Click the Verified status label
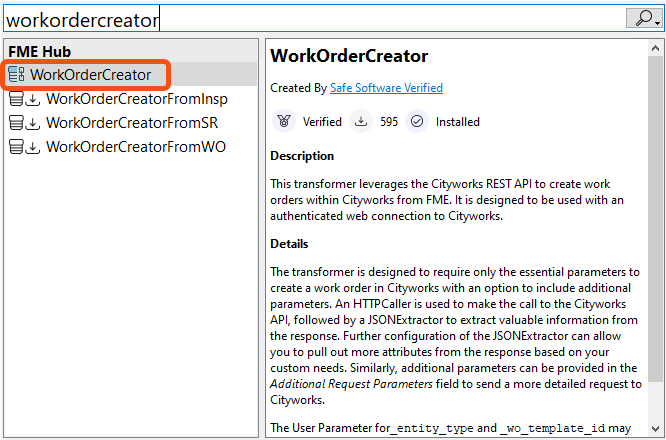Screen dimensions: 666x440 click(x=322, y=122)
